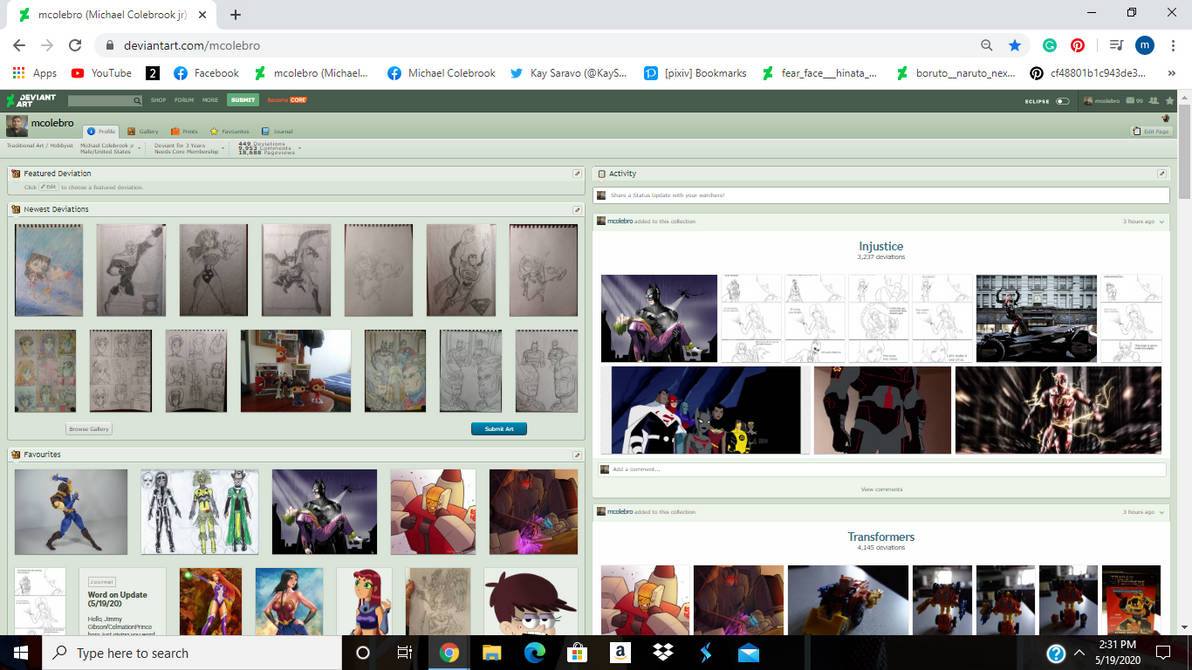Open the Word on Update journal entry

[x=122, y=602]
